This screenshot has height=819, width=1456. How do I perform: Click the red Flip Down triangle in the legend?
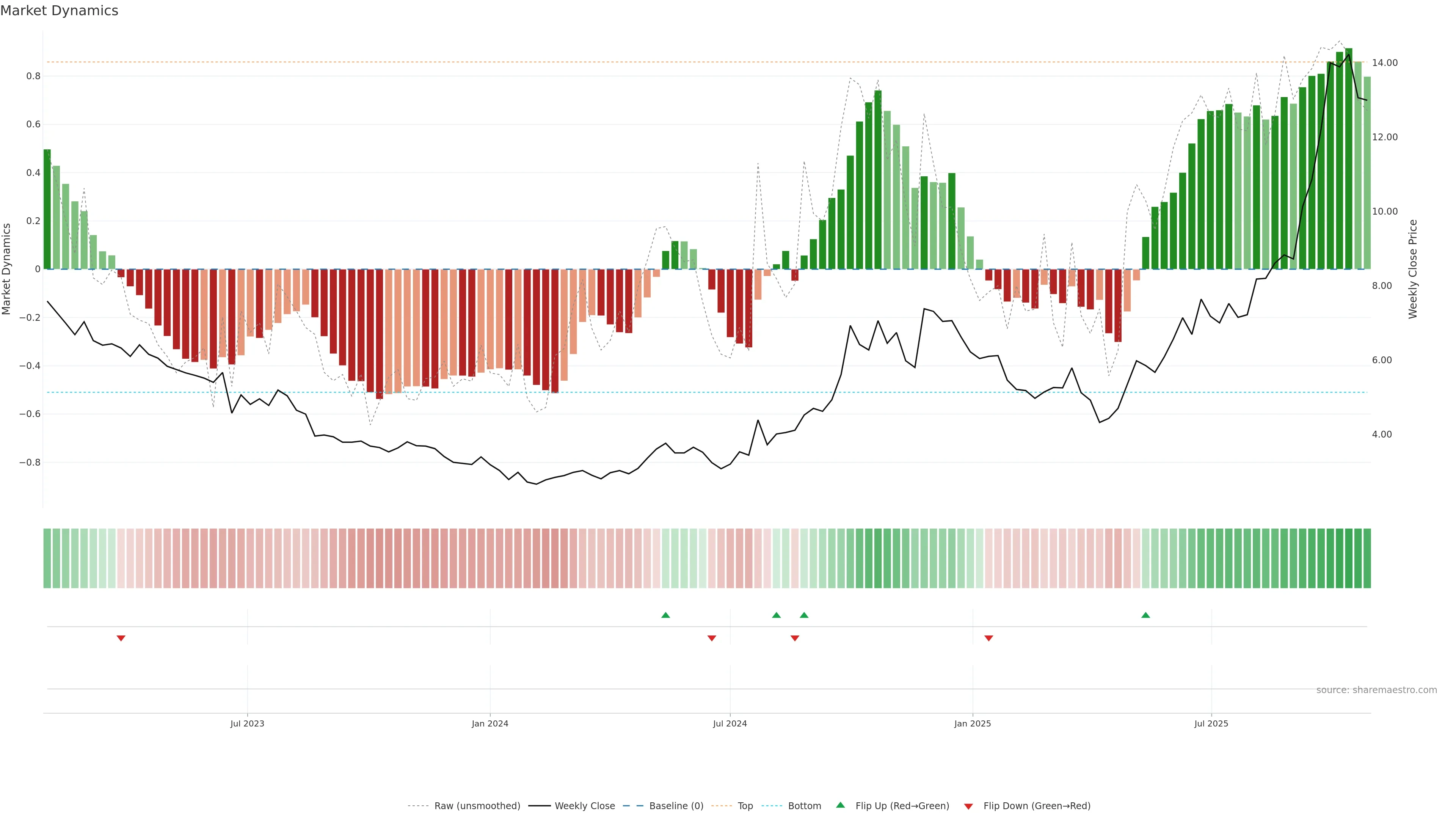pyautogui.click(x=968, y=806)
